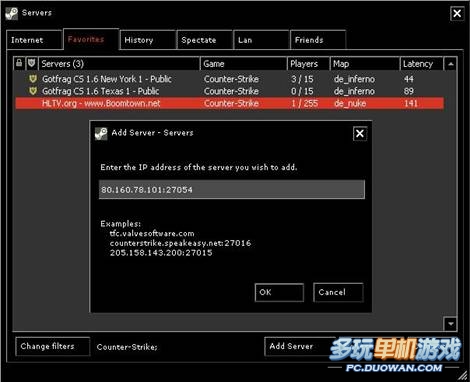The width and height of the screenshot is (470, 382).
Task: Open the Friends tab
Action: click(x=318, y=40)
